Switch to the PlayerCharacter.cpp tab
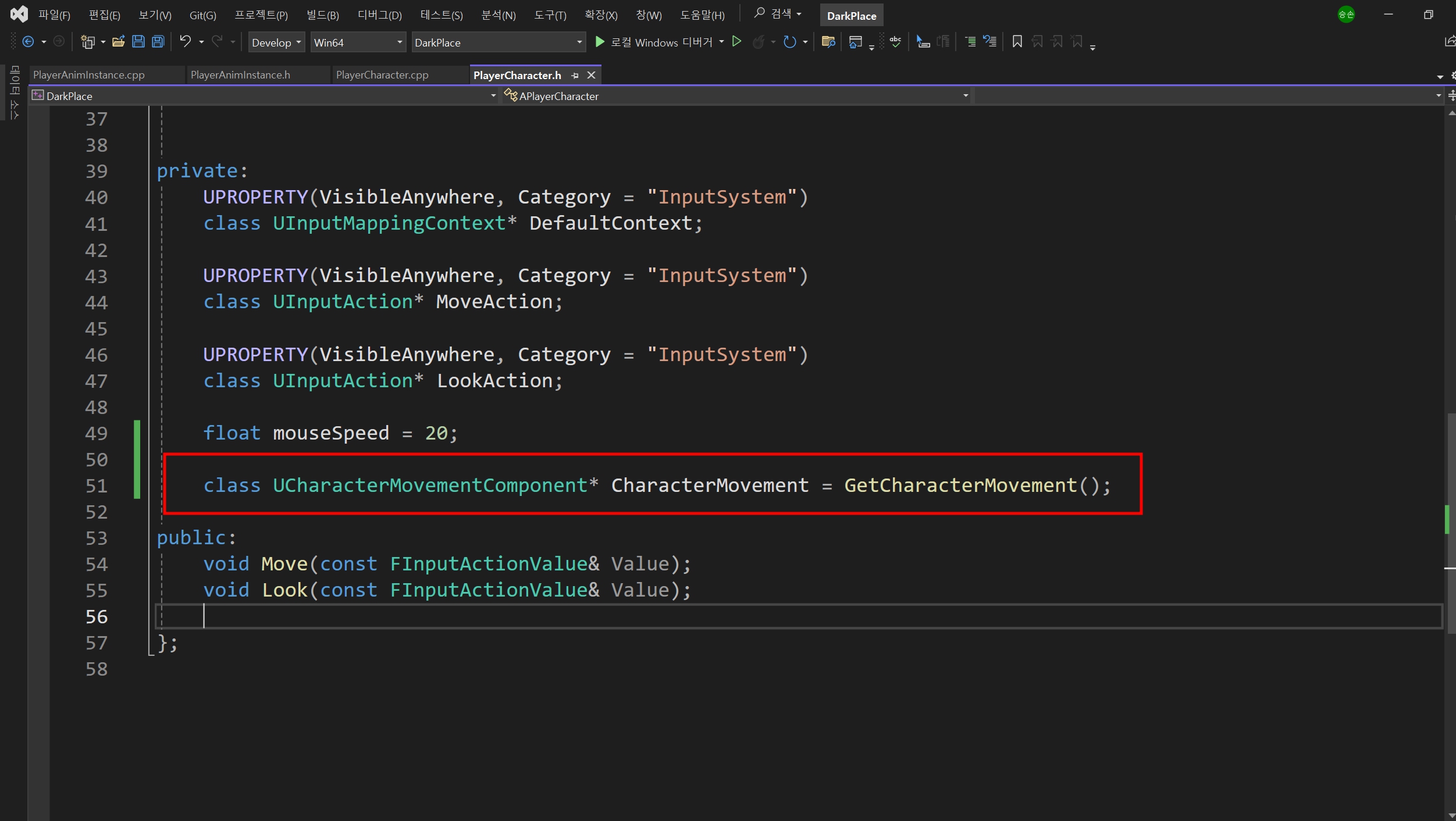1456x821 pixels. (382, 75)
